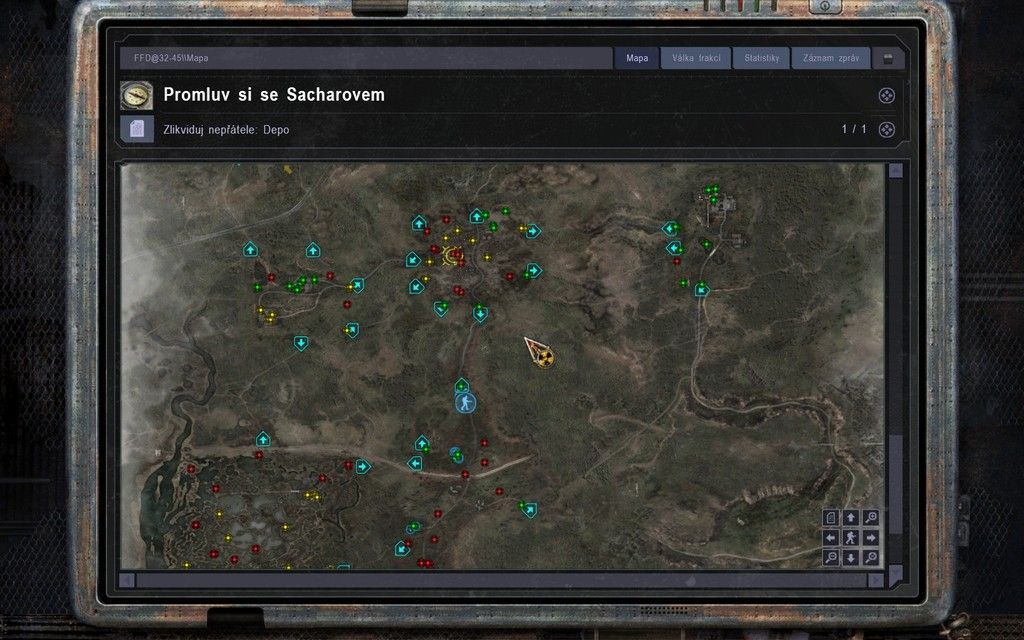Click the yellow circular target marker on map
The width and height of the screenshot is (1024, 640).
coord(453,255)
